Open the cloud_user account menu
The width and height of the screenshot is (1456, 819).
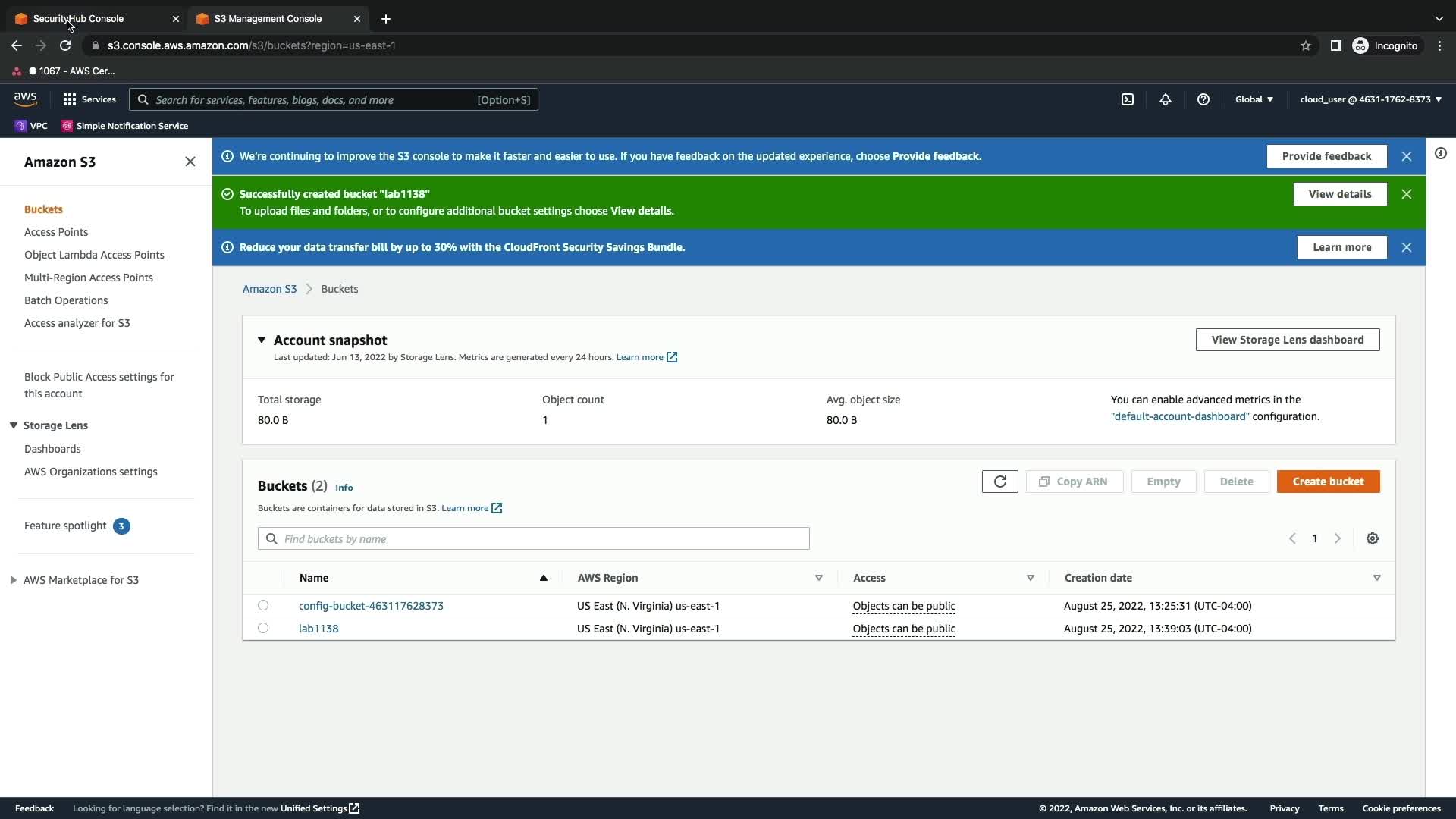(x=1370, y=99)
